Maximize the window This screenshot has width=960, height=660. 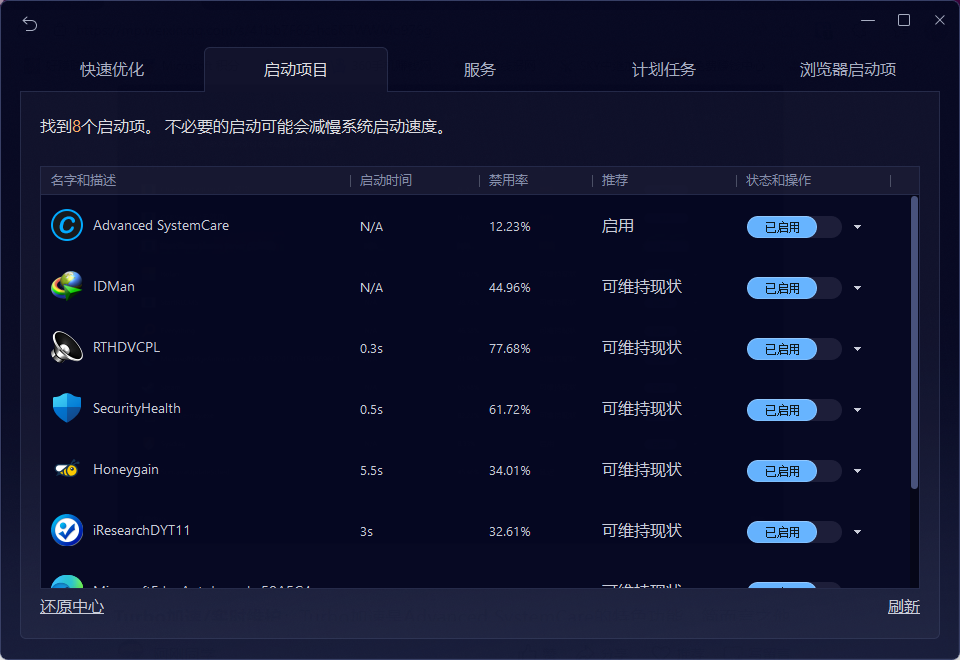(x=904, y=20)
